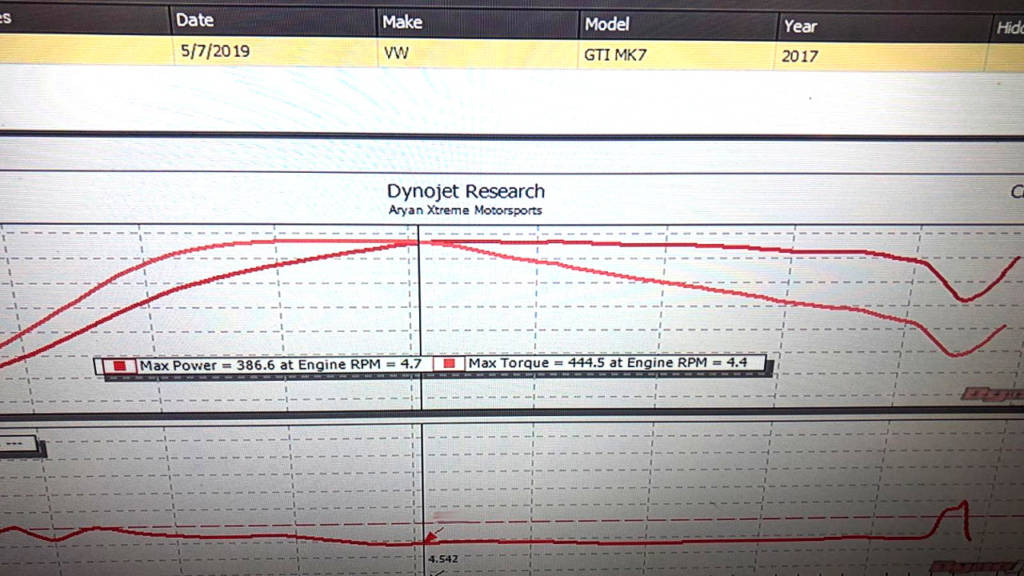The width and height of the screenshot is (1024, 576).
Task: Click the red Max Power legend swatch
Action: (123, 367)
